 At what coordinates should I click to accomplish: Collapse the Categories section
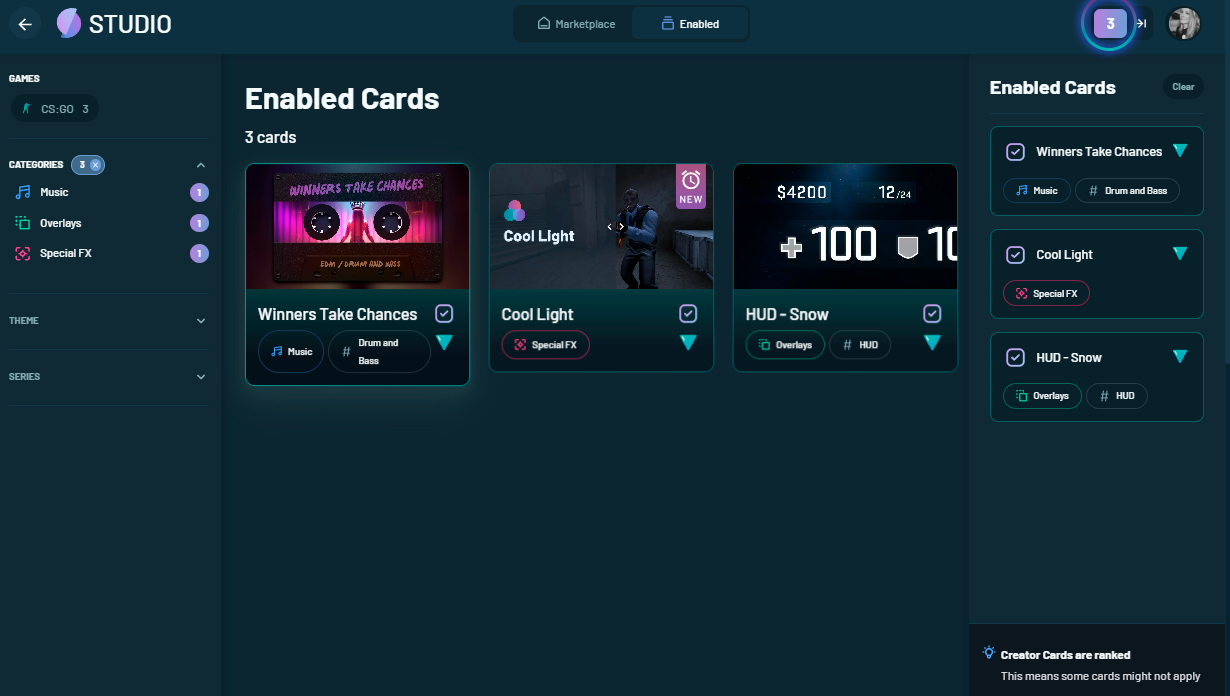(201, 165)
